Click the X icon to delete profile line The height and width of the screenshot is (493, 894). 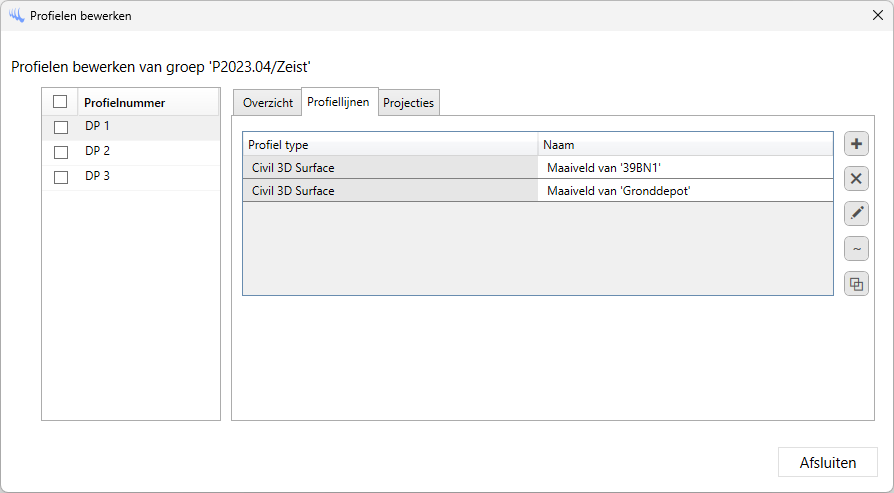(x=856, y=179)
